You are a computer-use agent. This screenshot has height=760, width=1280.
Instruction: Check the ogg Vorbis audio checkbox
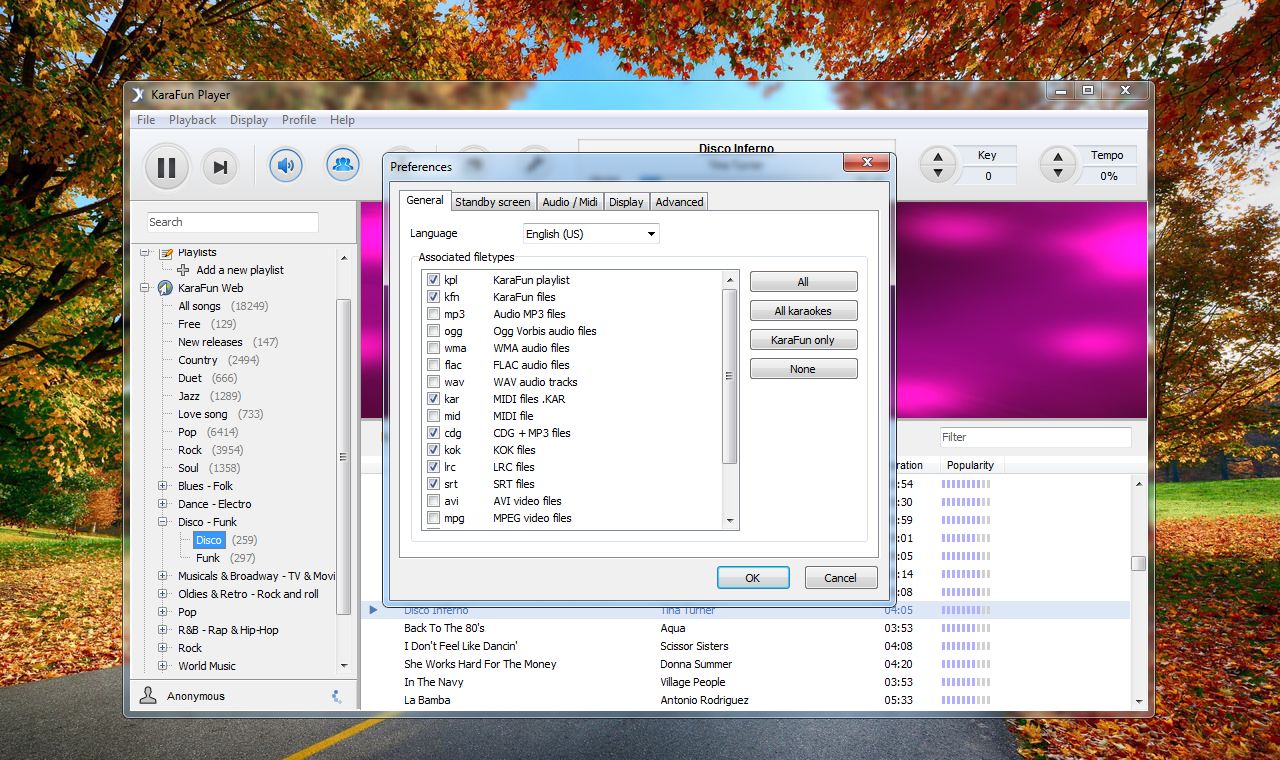[433, 331]
